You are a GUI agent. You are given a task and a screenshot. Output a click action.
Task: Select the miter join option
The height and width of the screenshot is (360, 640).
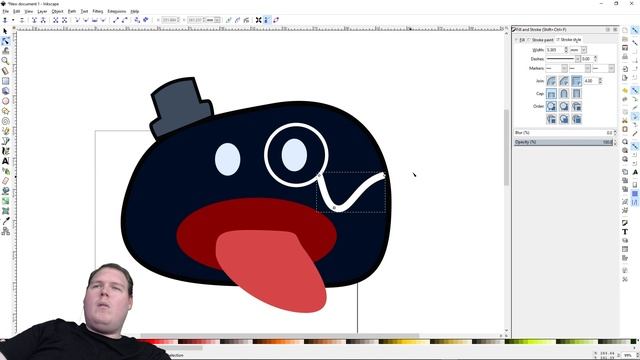tap(576, 81)
